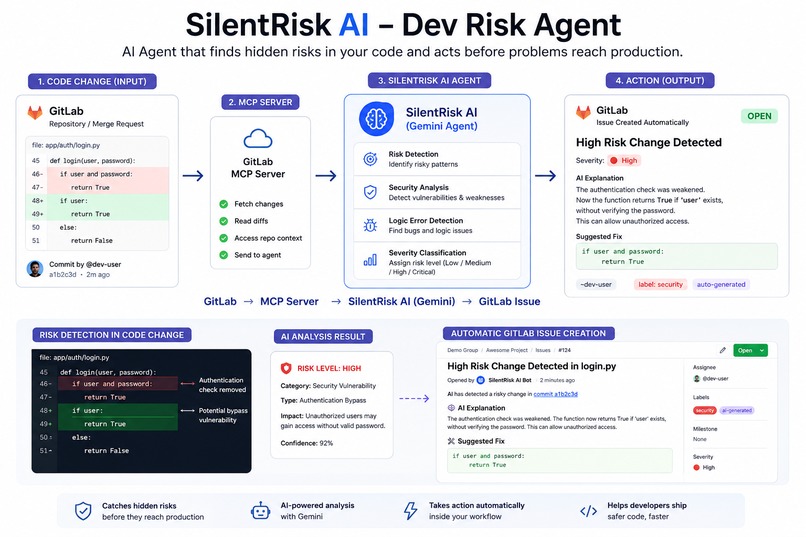Toggle the Fetch changes green check
806x537 pixels.
coord(224,204)
